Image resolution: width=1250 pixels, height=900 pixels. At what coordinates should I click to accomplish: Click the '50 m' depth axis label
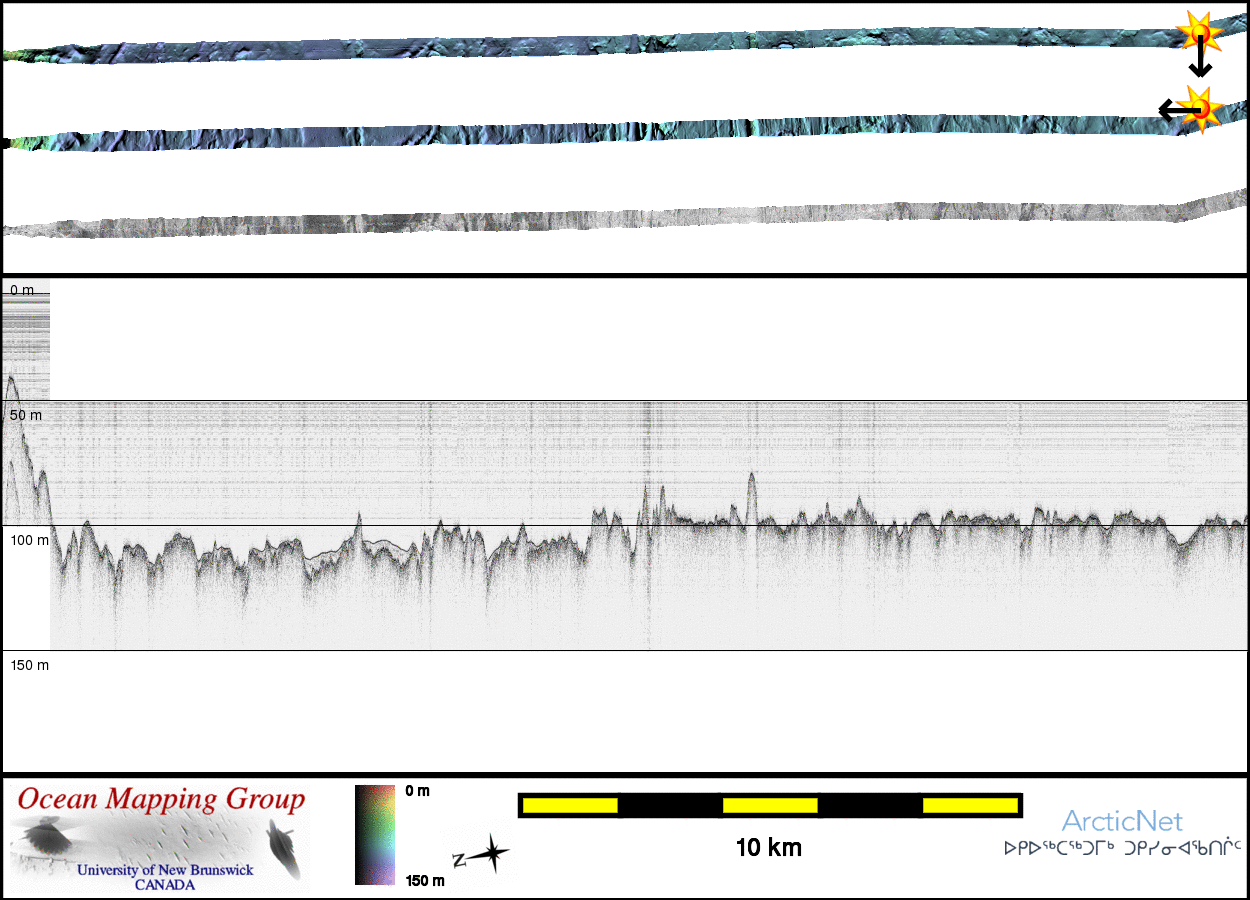(26, 415)
